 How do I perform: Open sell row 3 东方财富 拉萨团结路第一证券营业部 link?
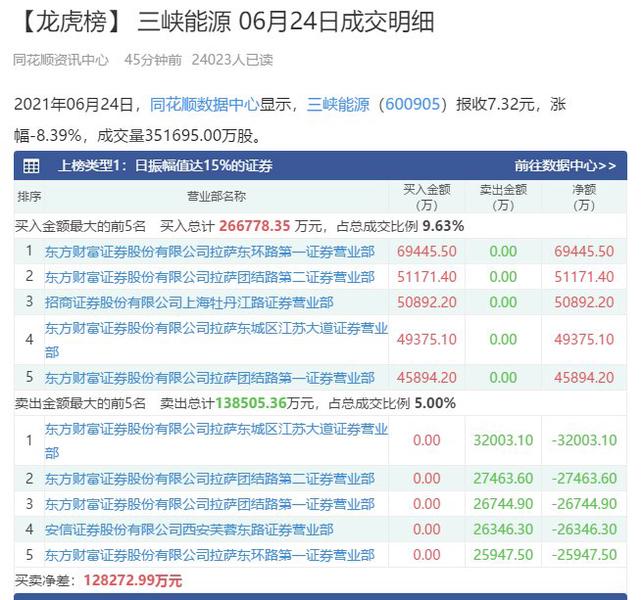coord(210,504)
